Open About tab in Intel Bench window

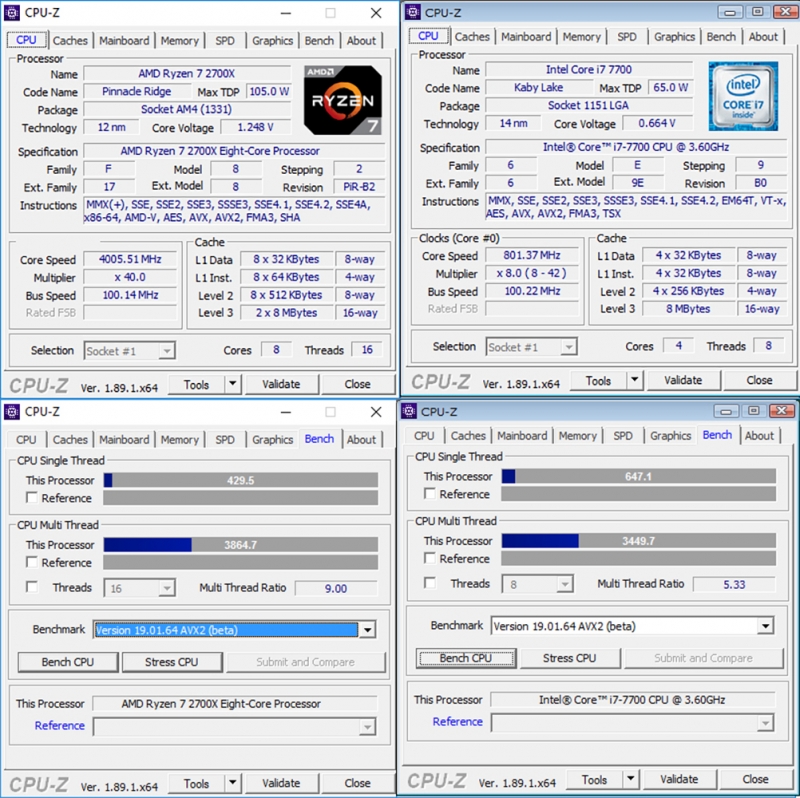click(x=759, y=436)
